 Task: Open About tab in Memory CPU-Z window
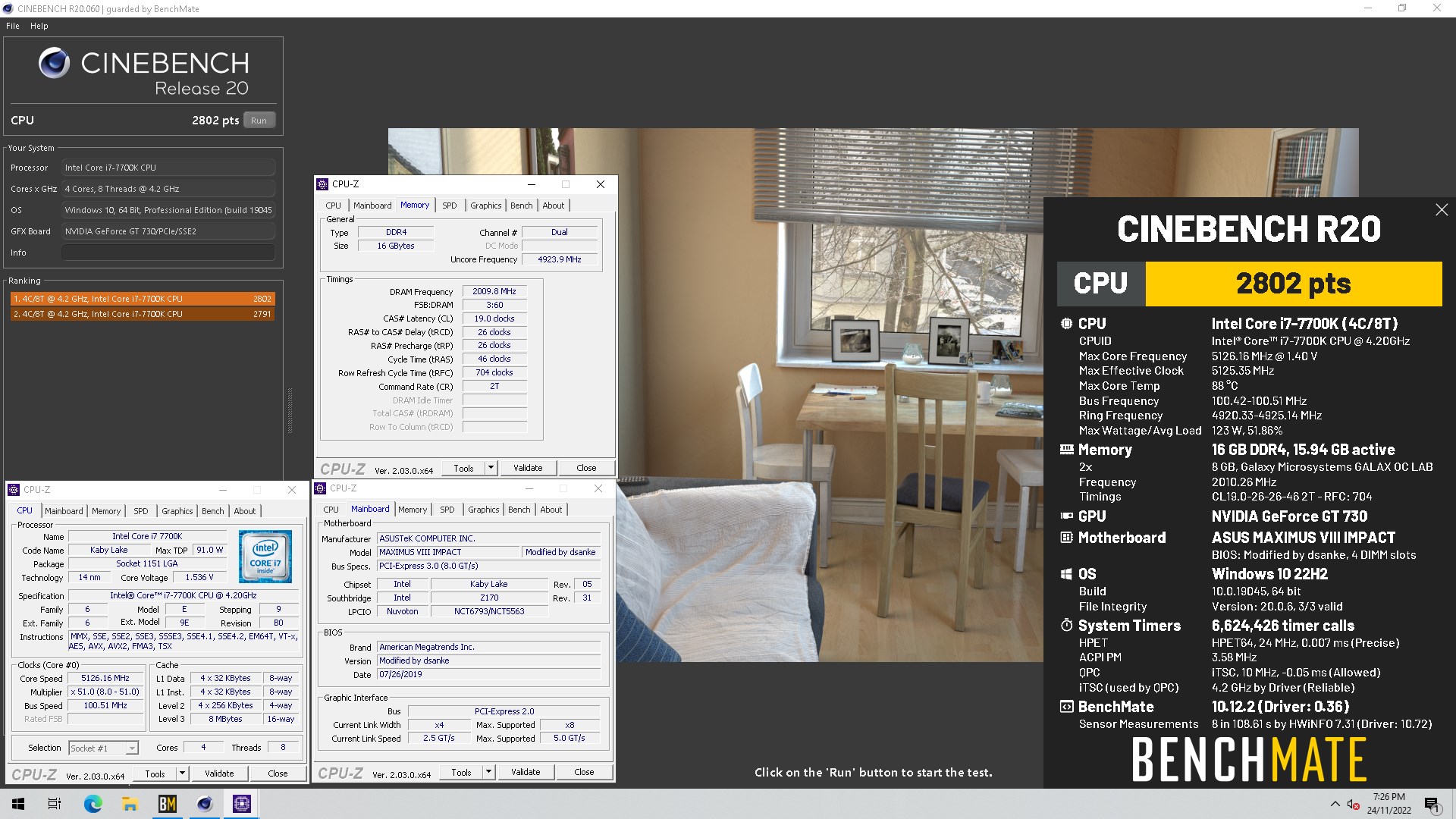554,206
